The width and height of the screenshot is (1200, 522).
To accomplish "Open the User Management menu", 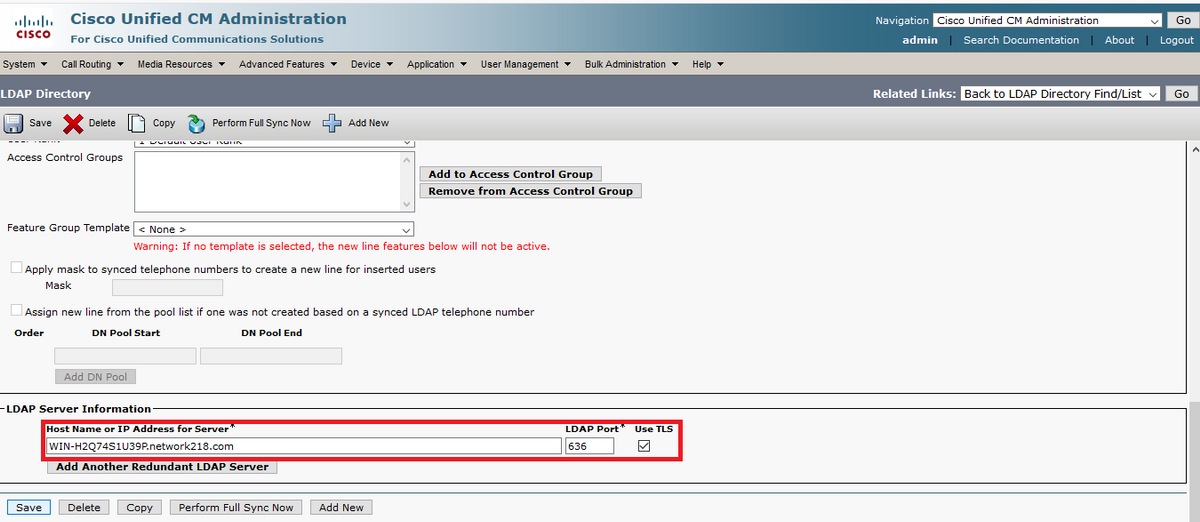I will click(526, 64).
